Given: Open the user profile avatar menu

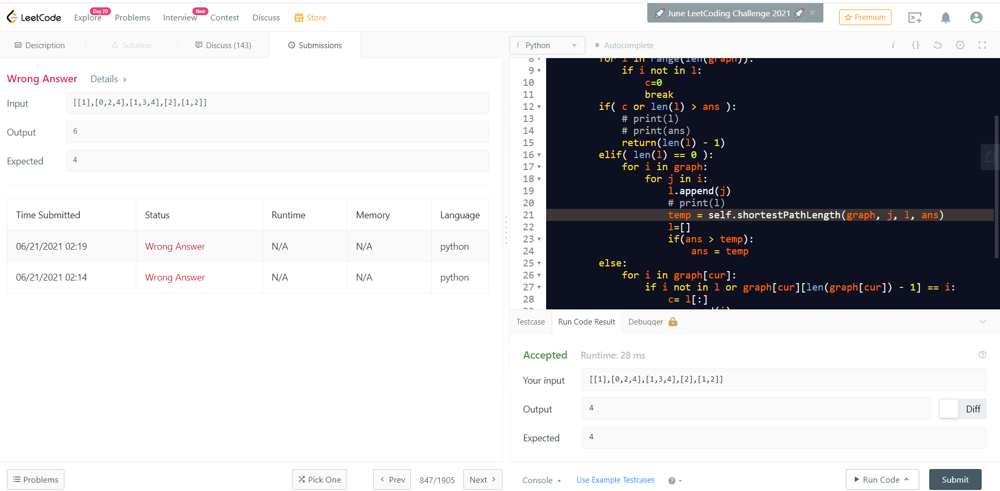Looking at the screenshot, I should click(x=976, y=18).
